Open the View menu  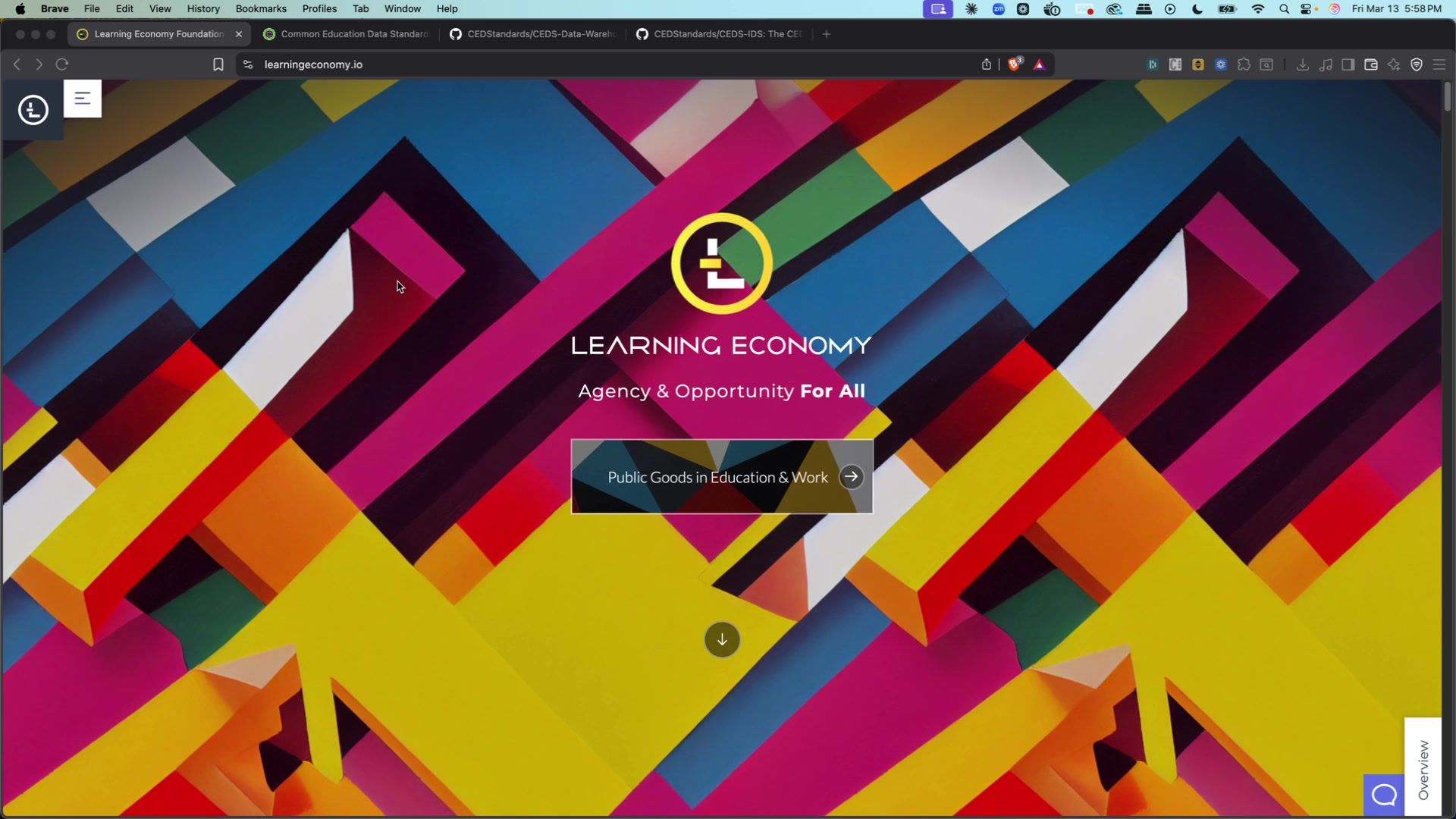(160, 9)
